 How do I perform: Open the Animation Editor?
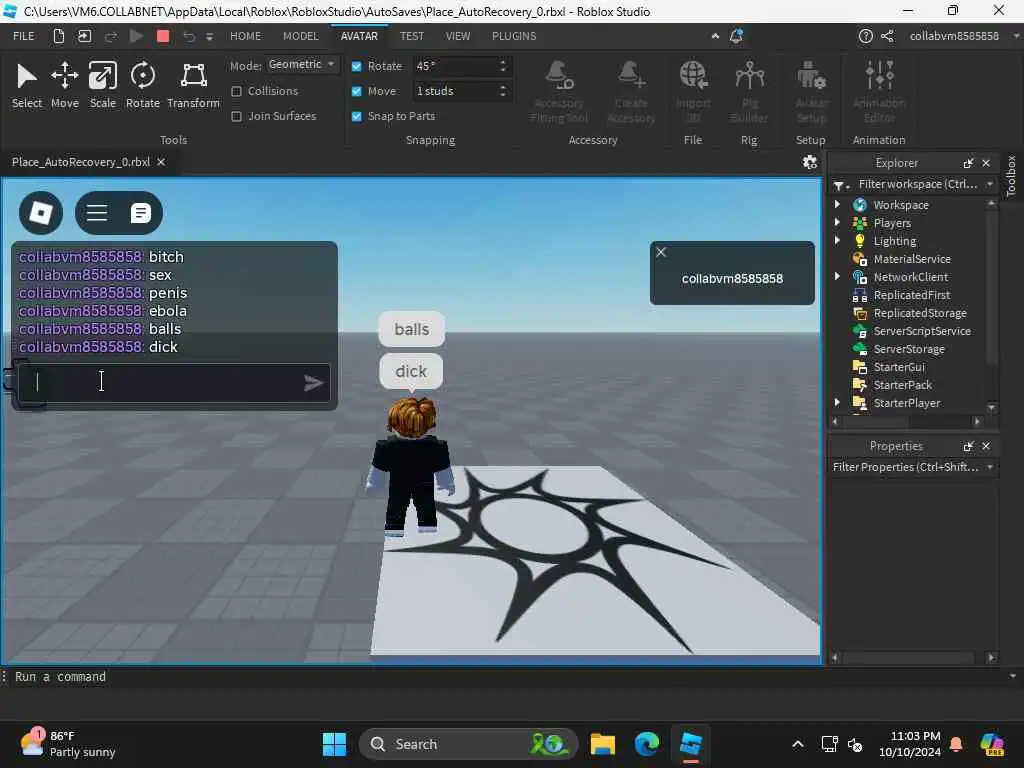click(x=879, y=91)
